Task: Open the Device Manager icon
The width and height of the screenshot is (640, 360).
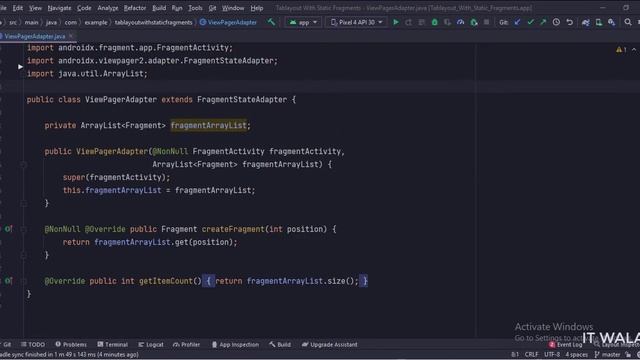Action: pyautogui.click(x=599, y=22)
